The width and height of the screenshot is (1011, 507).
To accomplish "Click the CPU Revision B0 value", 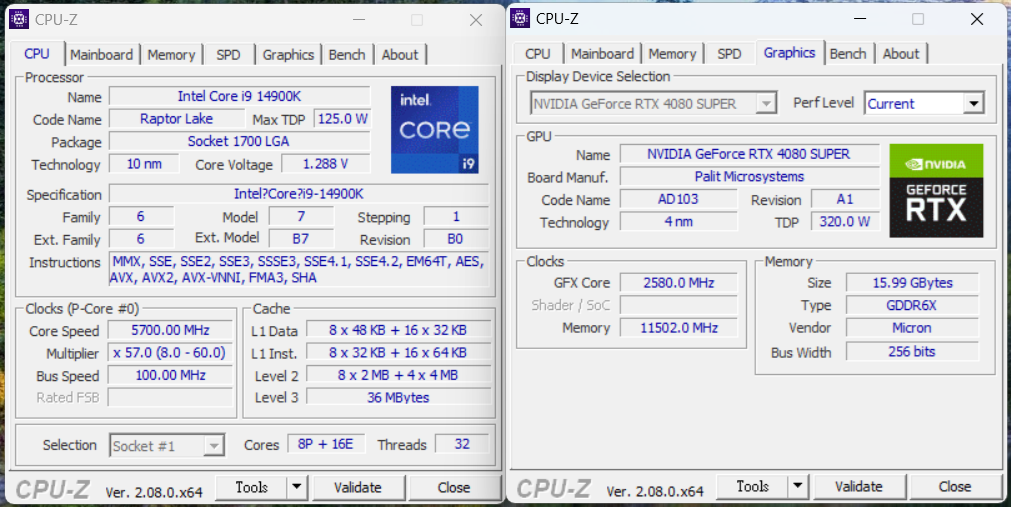I will [455, 239].
